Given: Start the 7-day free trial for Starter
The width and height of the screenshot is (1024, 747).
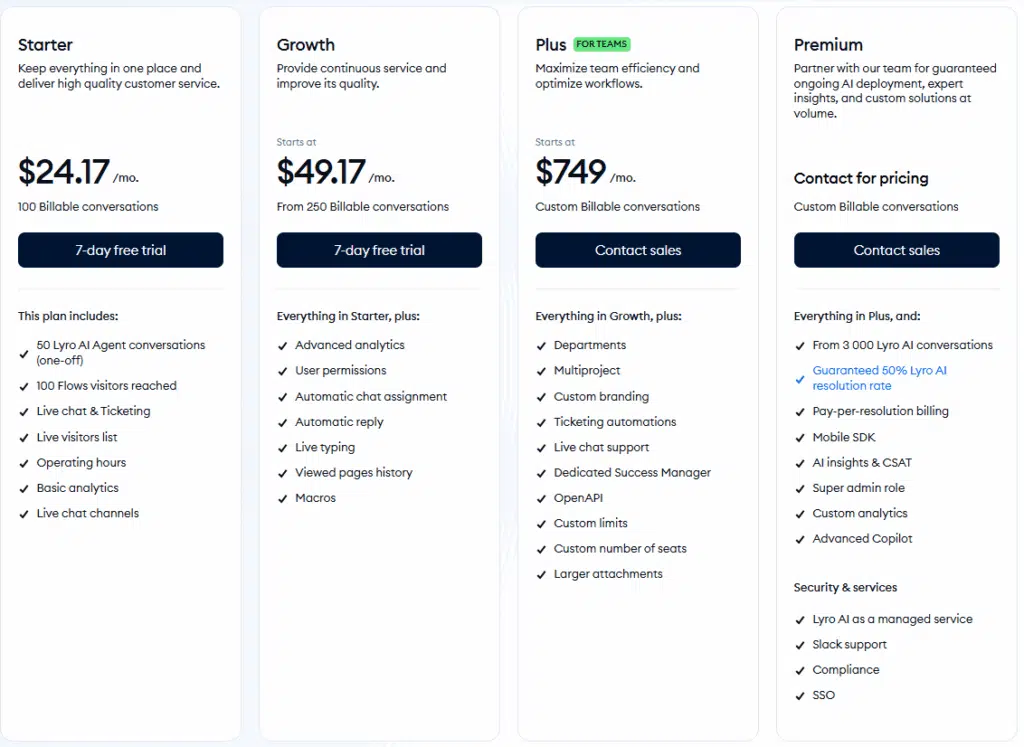Looking at the screenshot, I should (120, 250).
